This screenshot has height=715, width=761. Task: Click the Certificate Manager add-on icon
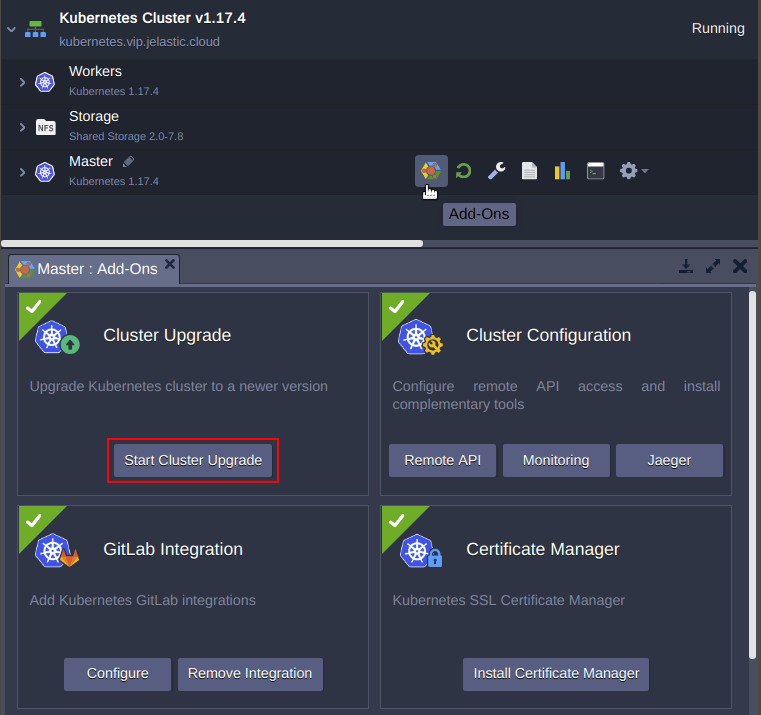pos(420,551)
